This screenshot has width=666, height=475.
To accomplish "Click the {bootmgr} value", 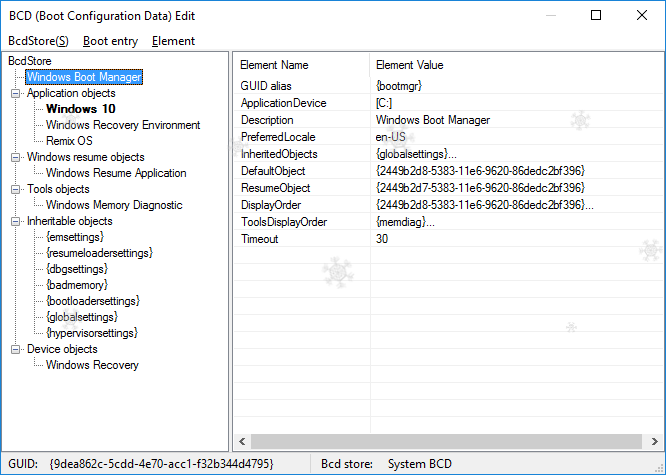I will point(399,86).
